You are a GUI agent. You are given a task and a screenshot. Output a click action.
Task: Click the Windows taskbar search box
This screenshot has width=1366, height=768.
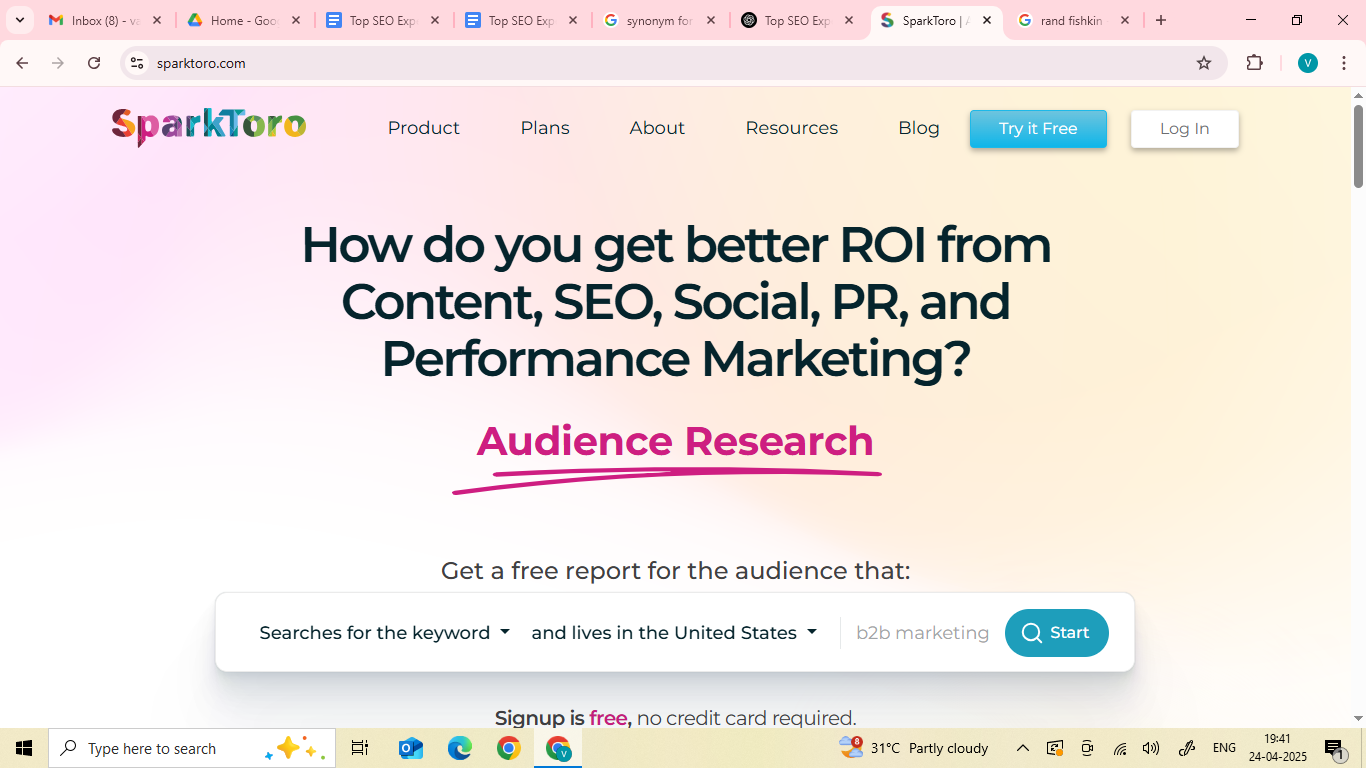(x=192, y=748)
